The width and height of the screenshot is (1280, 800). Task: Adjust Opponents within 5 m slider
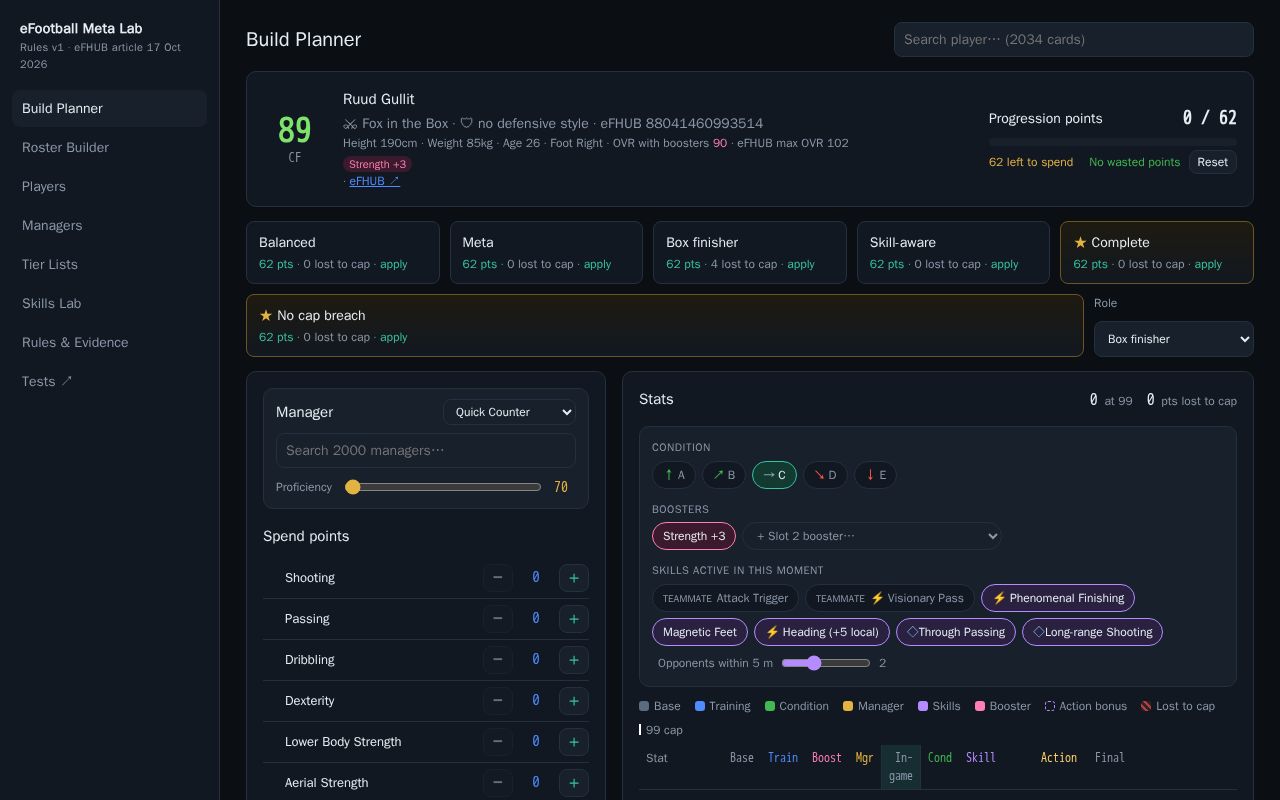pos(826,663)
